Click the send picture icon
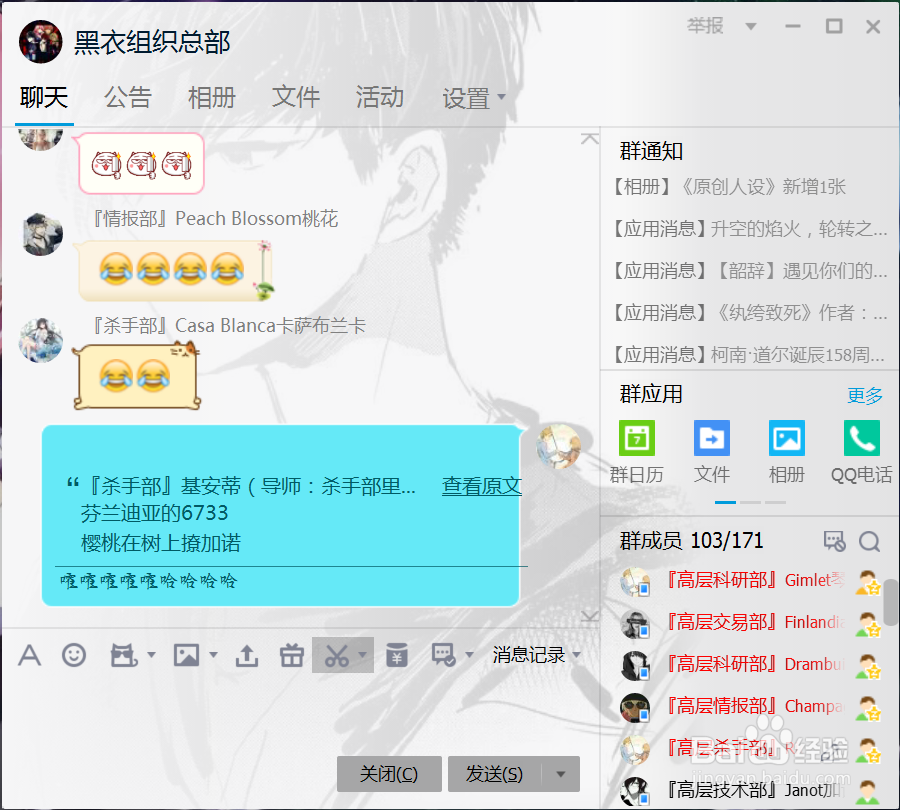 pos(187,655)
